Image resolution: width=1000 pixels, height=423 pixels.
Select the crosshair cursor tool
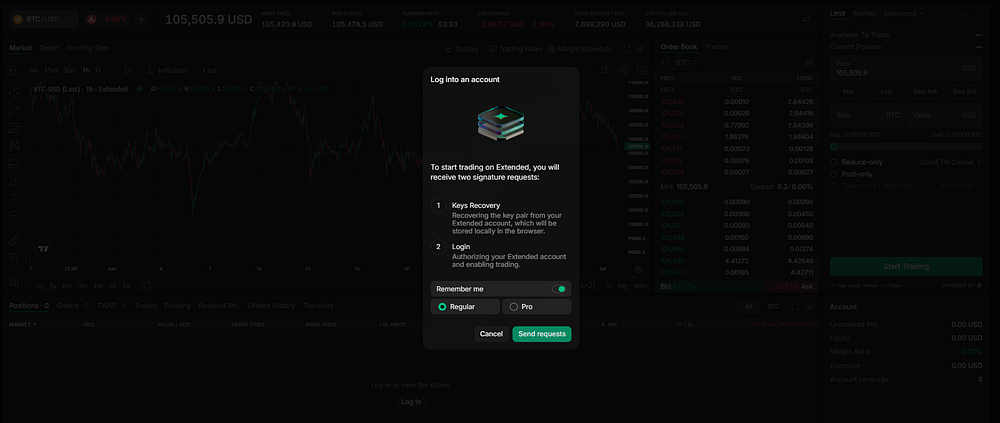[14, 94]
